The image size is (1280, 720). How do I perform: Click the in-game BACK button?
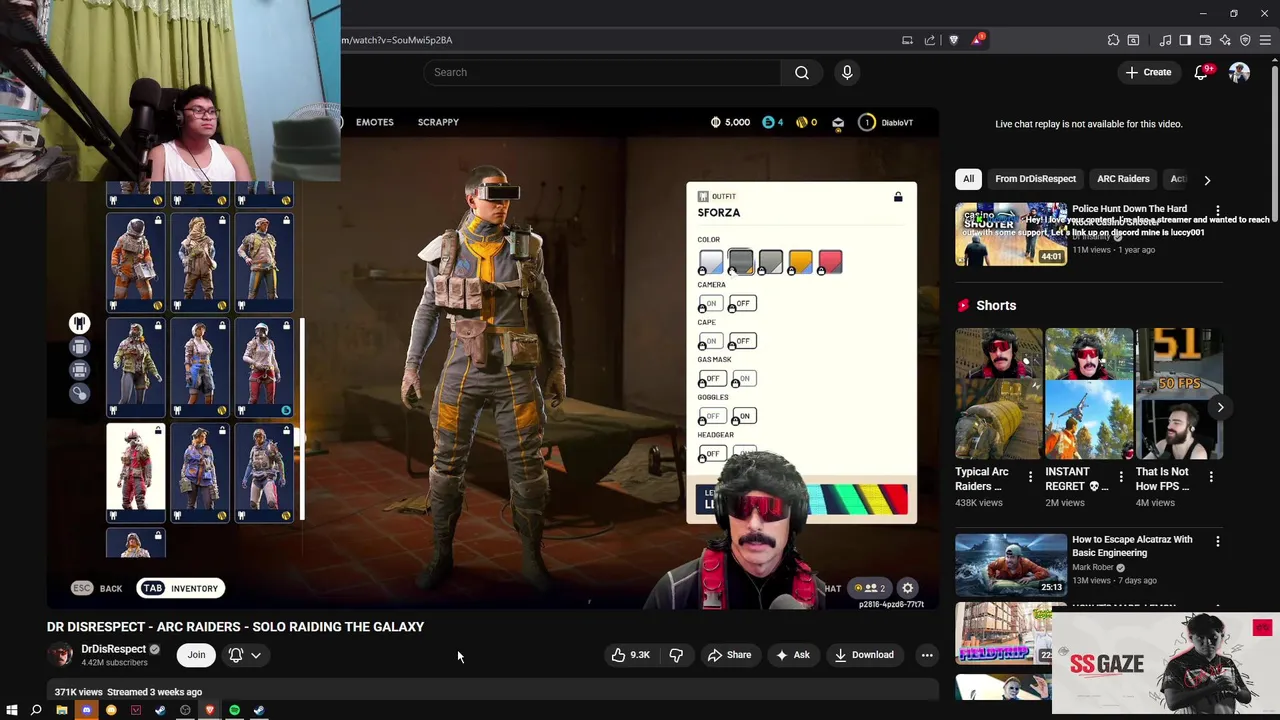pyautogui.click(x=98, y=588)
